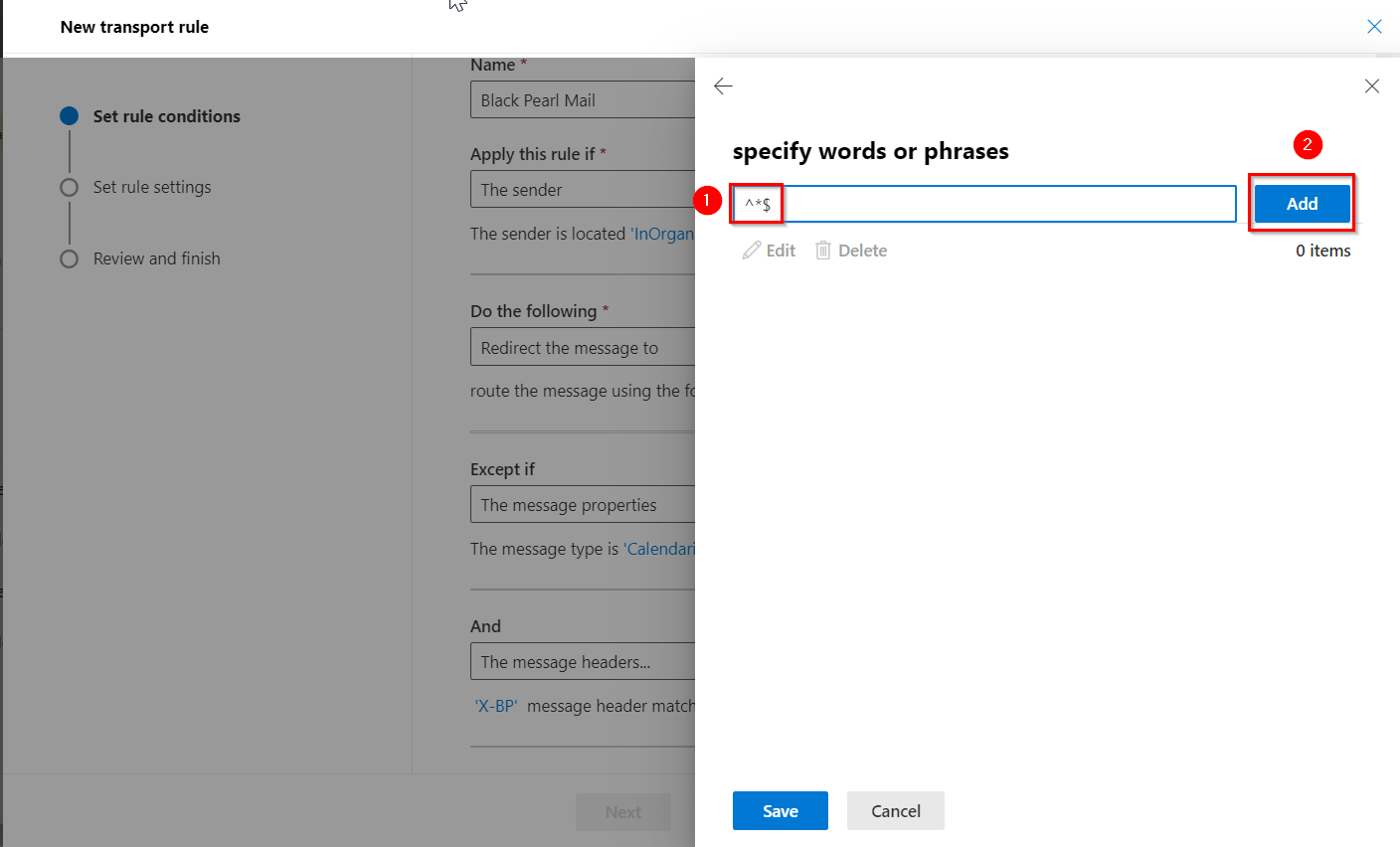This screenshot has width=1400, height=847.
Task: Open the 'The sender' condition dropdown
Action: [582, 189]
